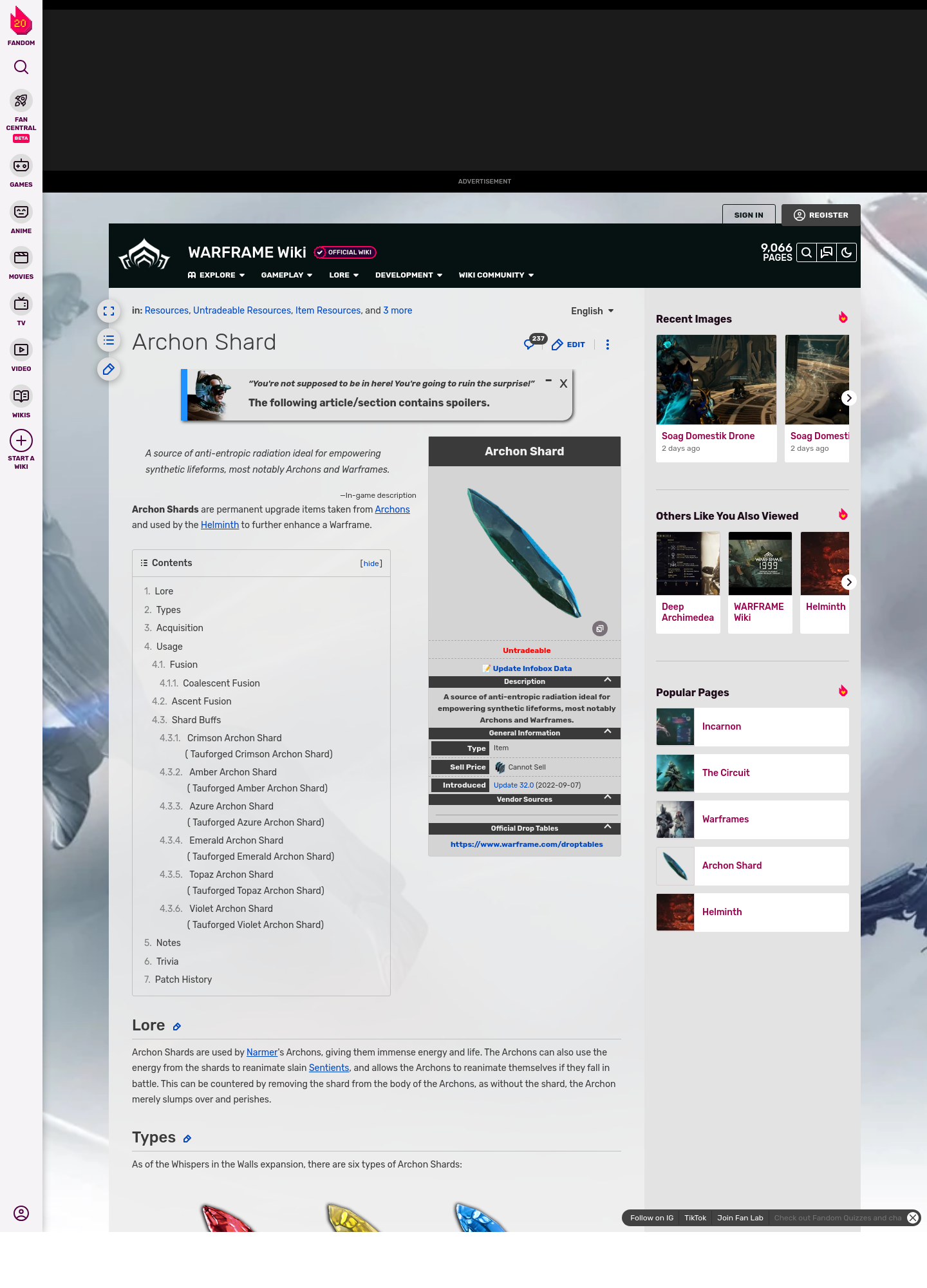
Task: Open Incarnon popular page
Action: 753,727
